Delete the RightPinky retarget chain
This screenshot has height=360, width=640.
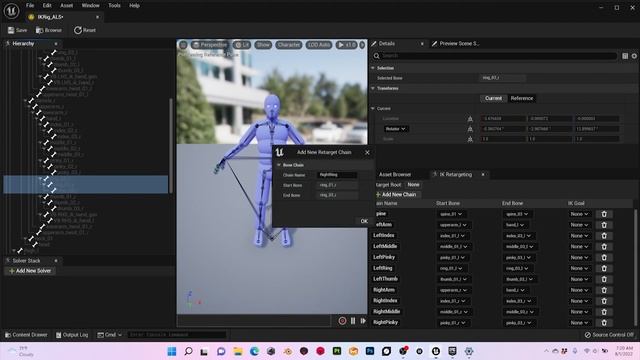pos(604,322)
